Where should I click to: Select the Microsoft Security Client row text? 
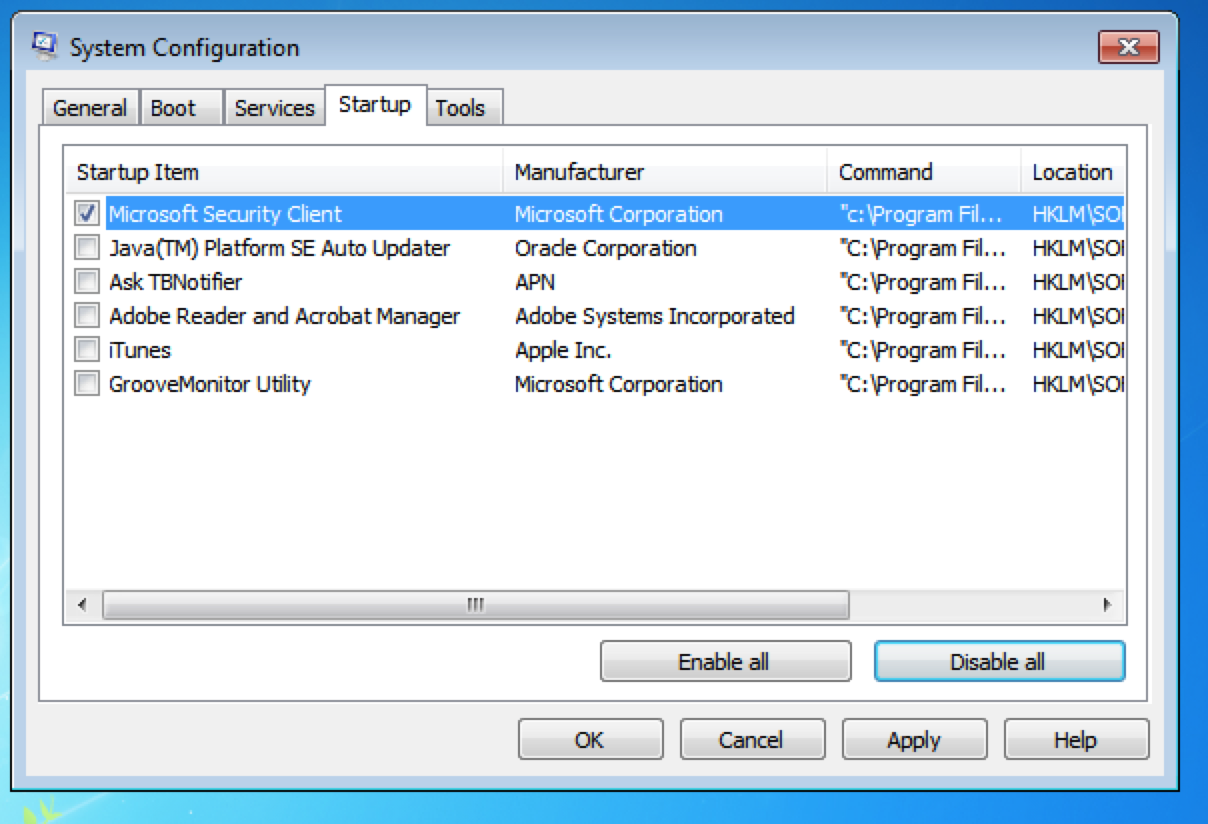coord(225,214)
